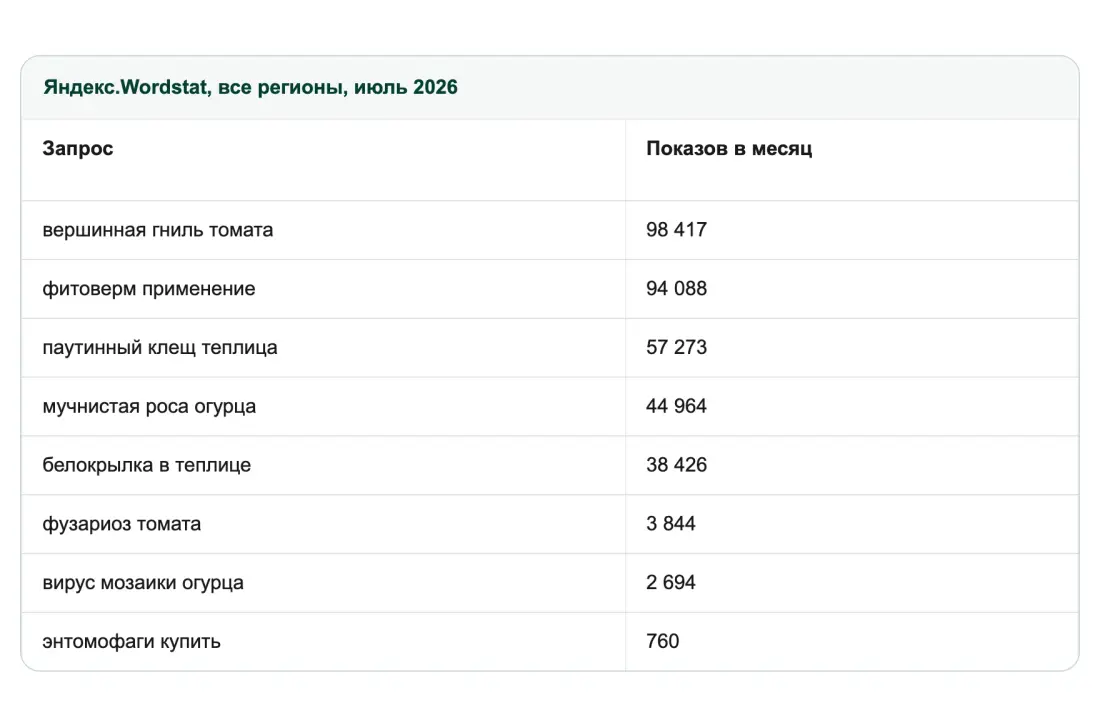Select the query 'паутинный клещ теплица'
The image size is (1100, 728).
coord(160,348)
